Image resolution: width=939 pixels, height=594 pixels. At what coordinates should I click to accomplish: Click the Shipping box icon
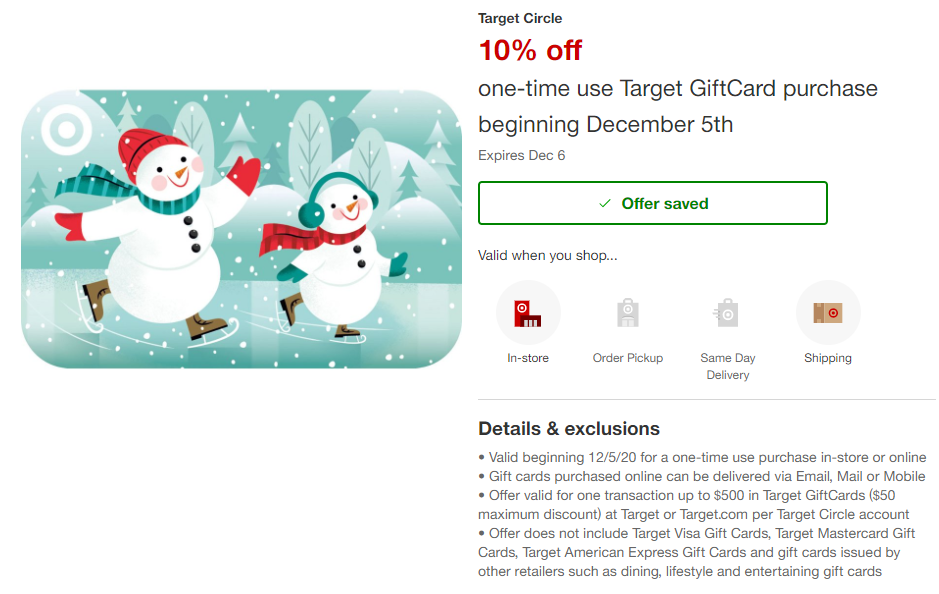[x=828, y=313]
